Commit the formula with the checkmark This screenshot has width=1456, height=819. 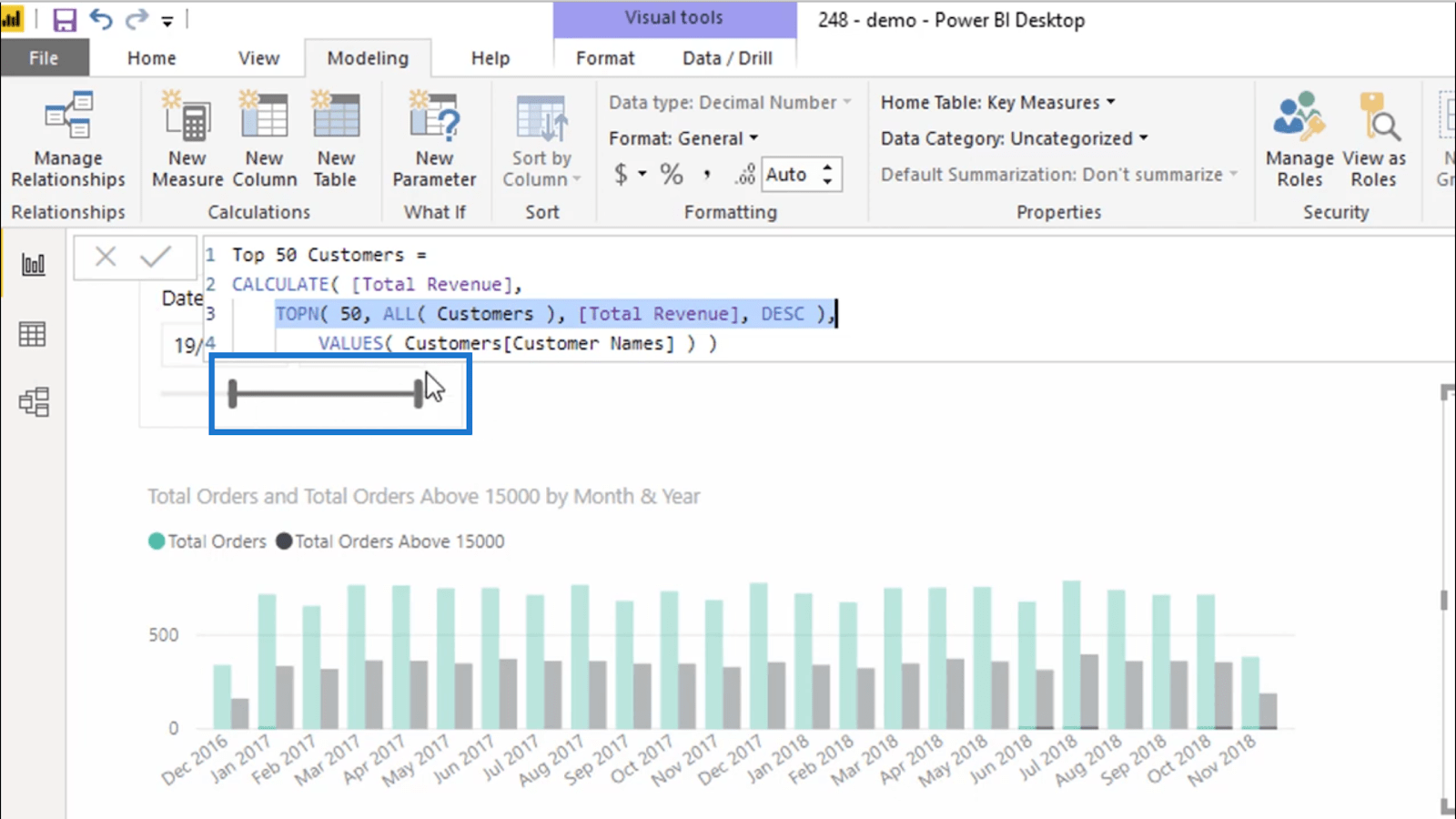(x=156, y=257)
